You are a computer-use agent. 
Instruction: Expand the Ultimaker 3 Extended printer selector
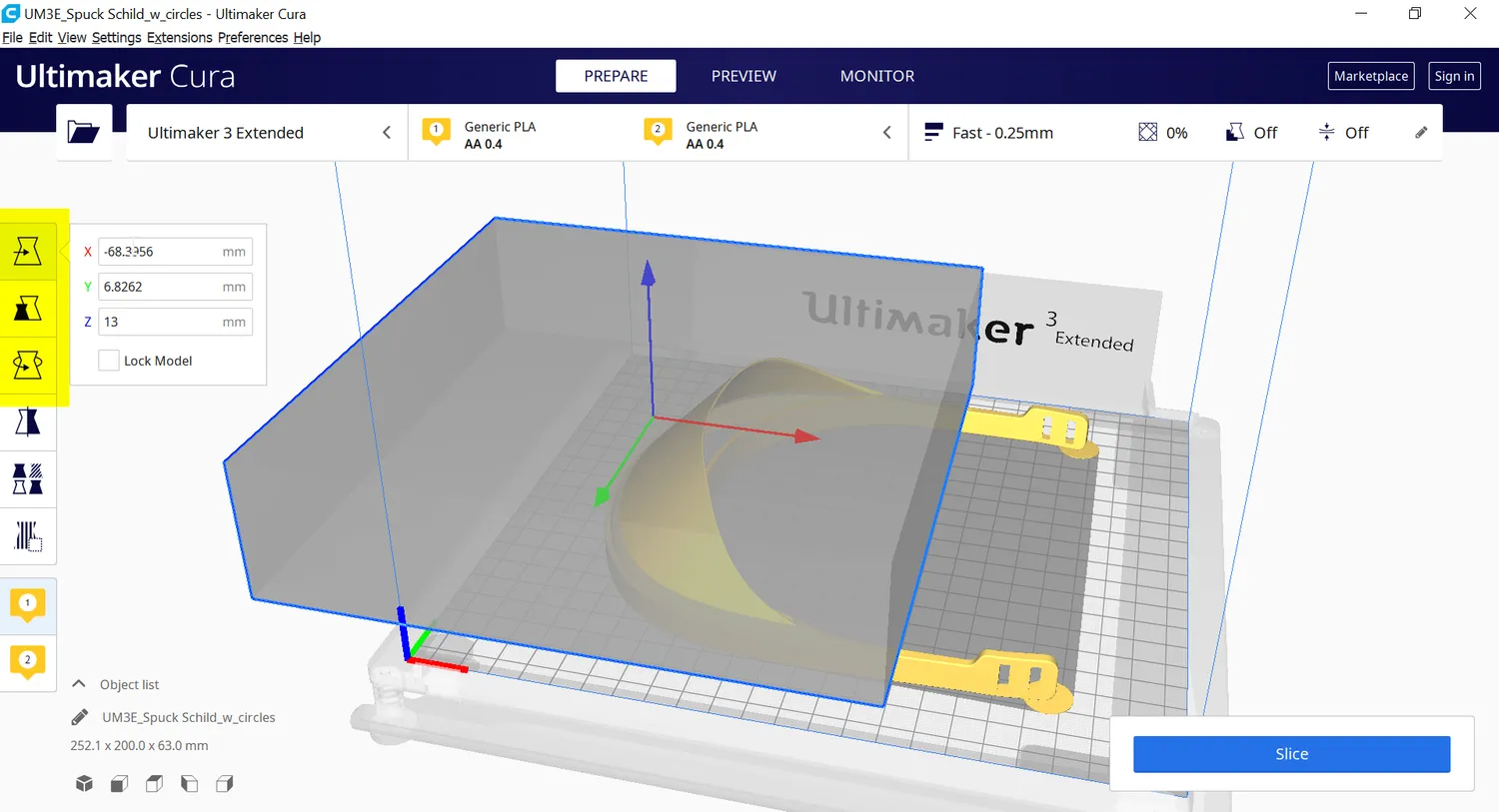coord(267,132)
